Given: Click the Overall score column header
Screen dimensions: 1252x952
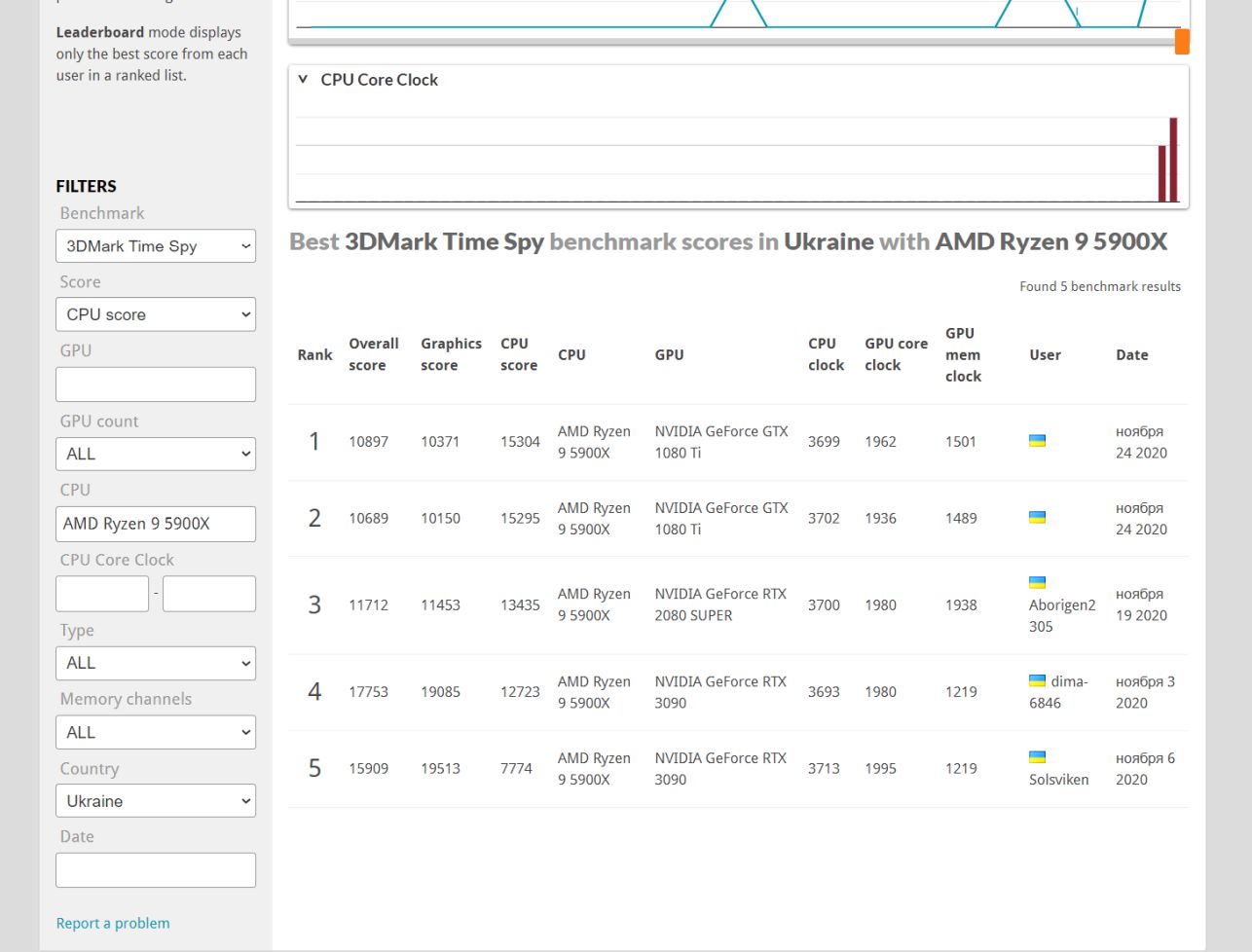Looking at the screenshot, I should (x=374, y=354).
